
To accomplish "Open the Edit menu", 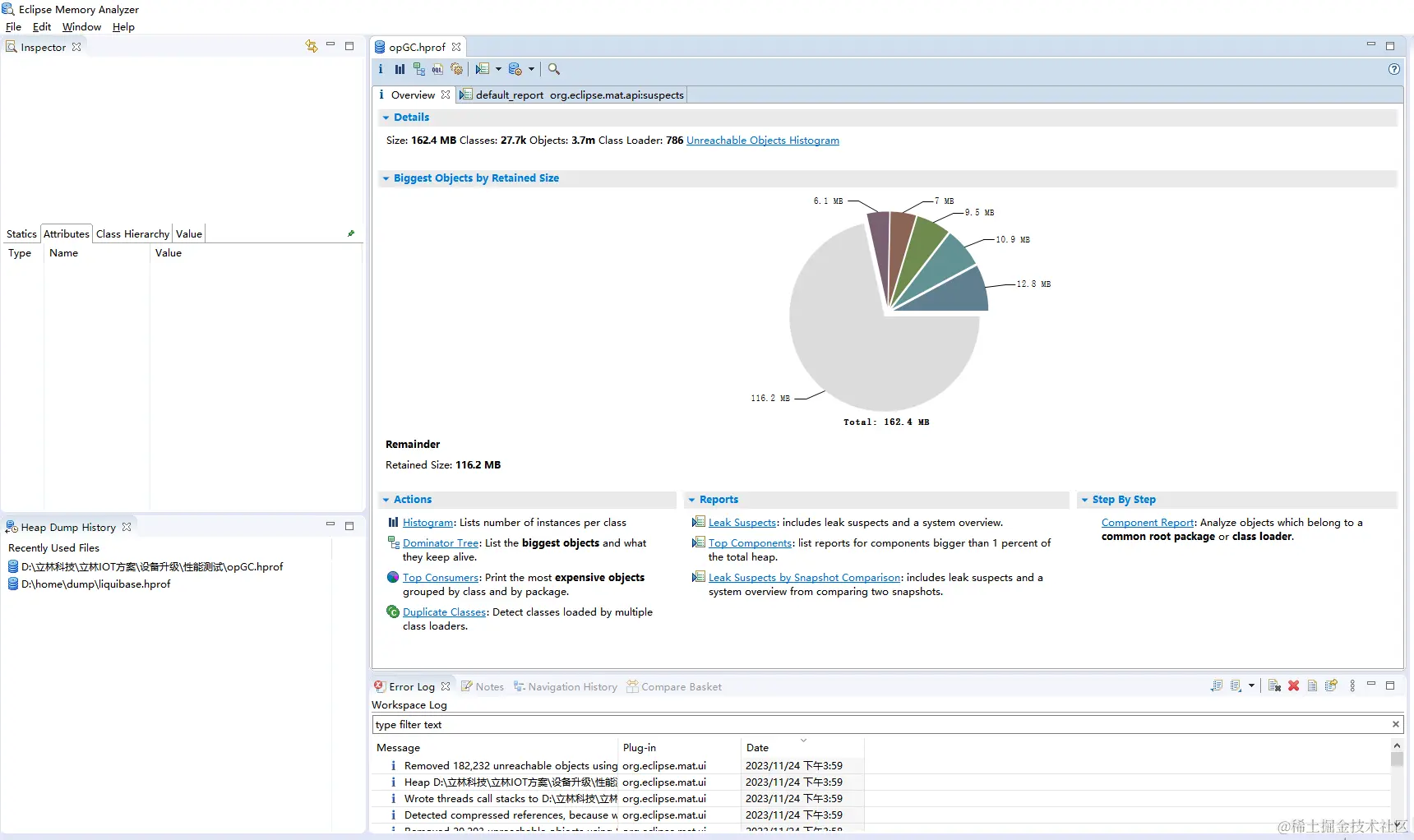I will coord(42,26).
